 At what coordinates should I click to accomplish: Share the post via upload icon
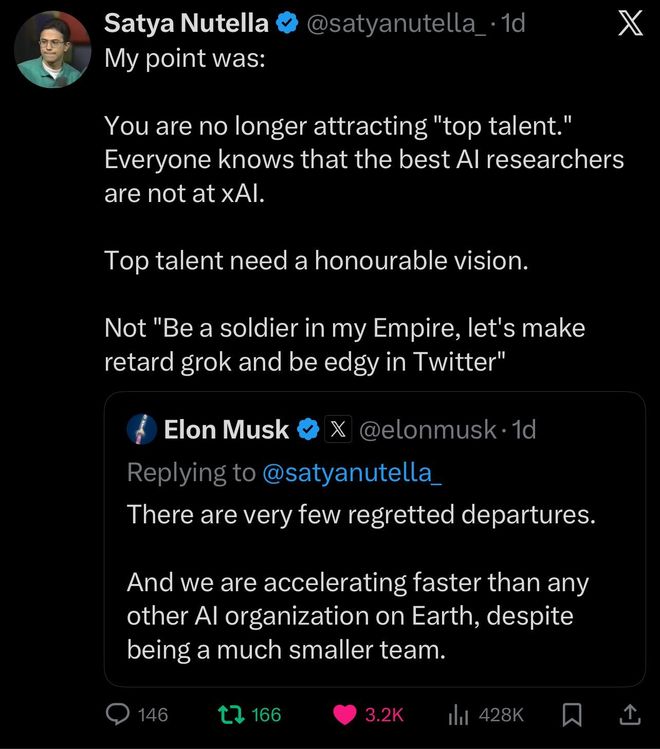click(x=629, y=714)
